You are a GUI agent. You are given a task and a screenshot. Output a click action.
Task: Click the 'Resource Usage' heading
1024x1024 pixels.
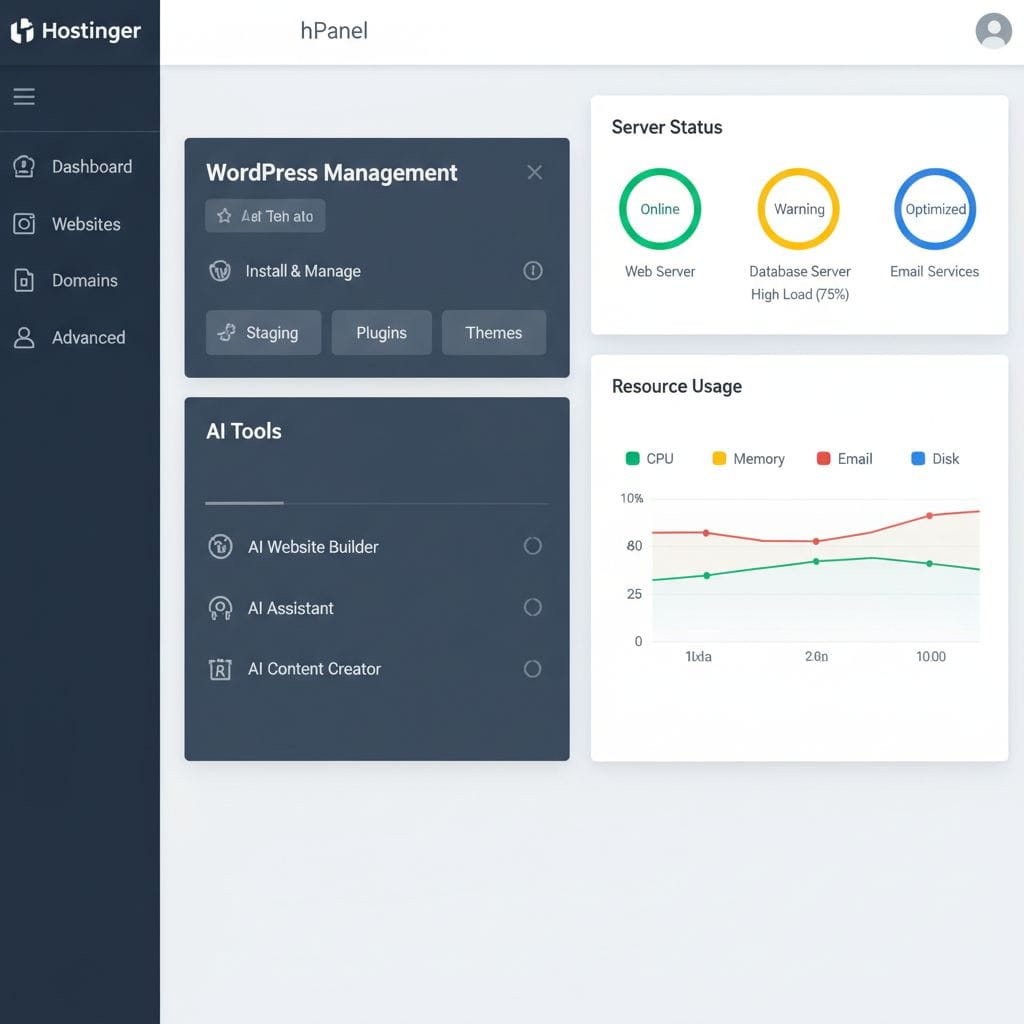coord(677,387)
